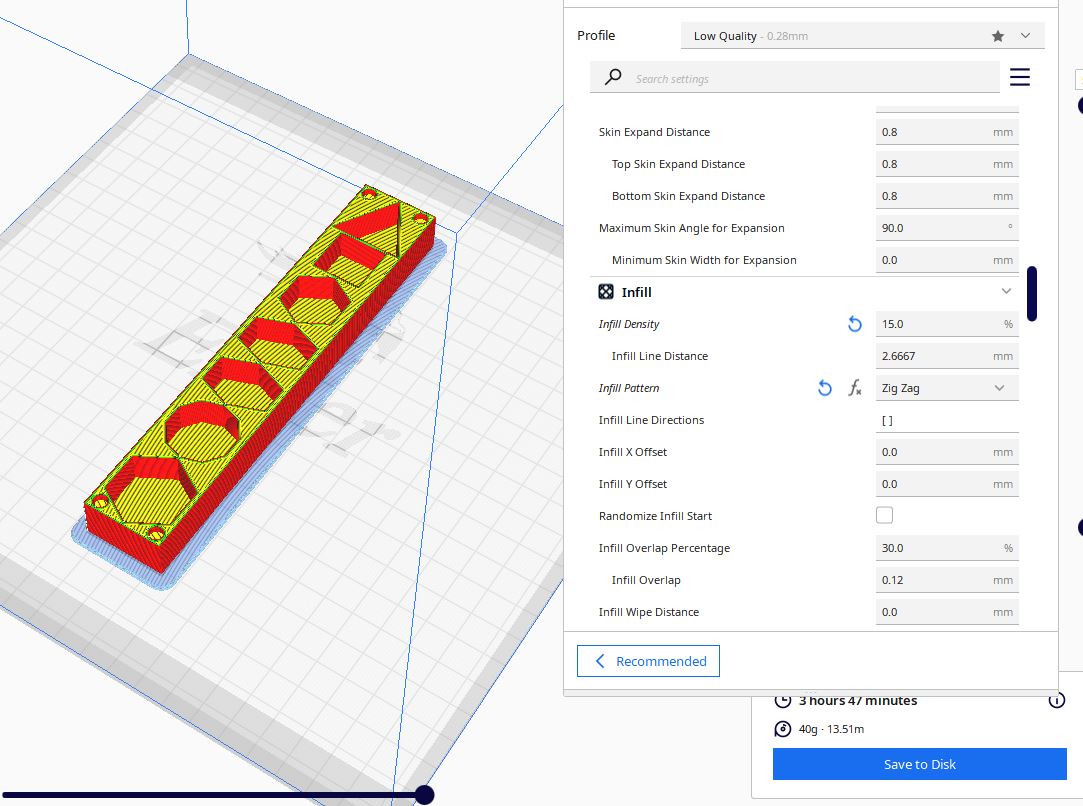1083x806 pixels.
Task: Click the magnifier icon in settings search
Action: [612, 77]
